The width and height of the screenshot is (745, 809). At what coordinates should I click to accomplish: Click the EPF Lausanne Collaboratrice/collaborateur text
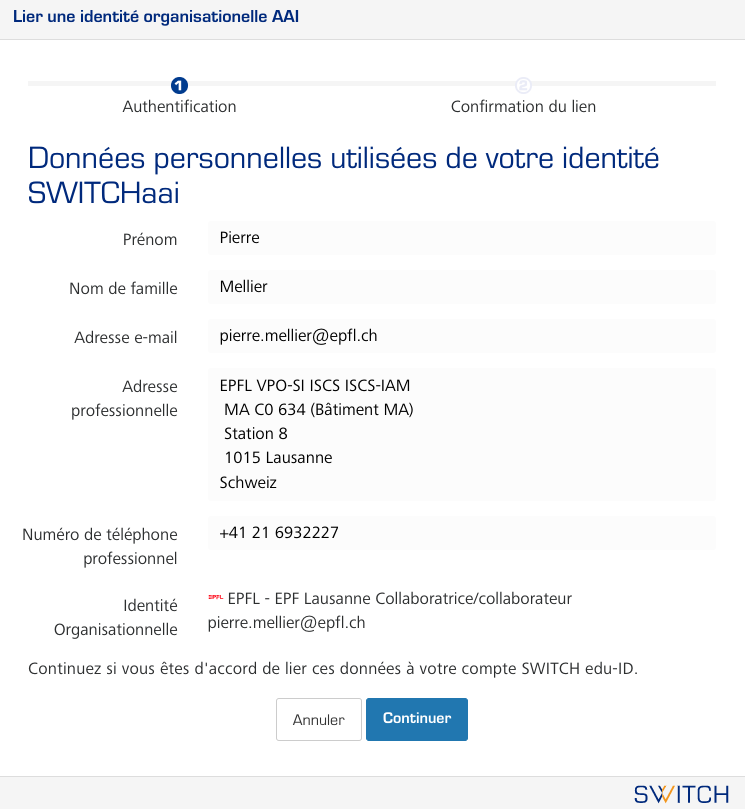[400, 599]
